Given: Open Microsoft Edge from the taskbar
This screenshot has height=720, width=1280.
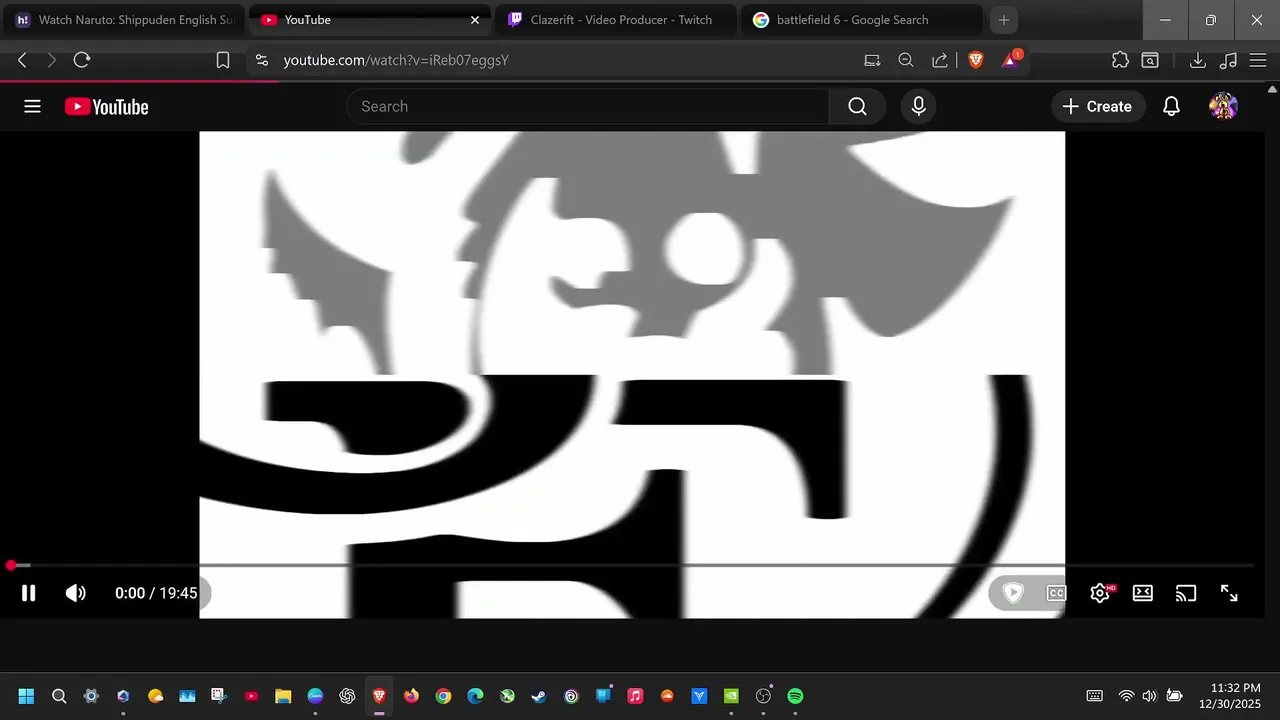Looking at the screenshot, I should tap(475, 696).
